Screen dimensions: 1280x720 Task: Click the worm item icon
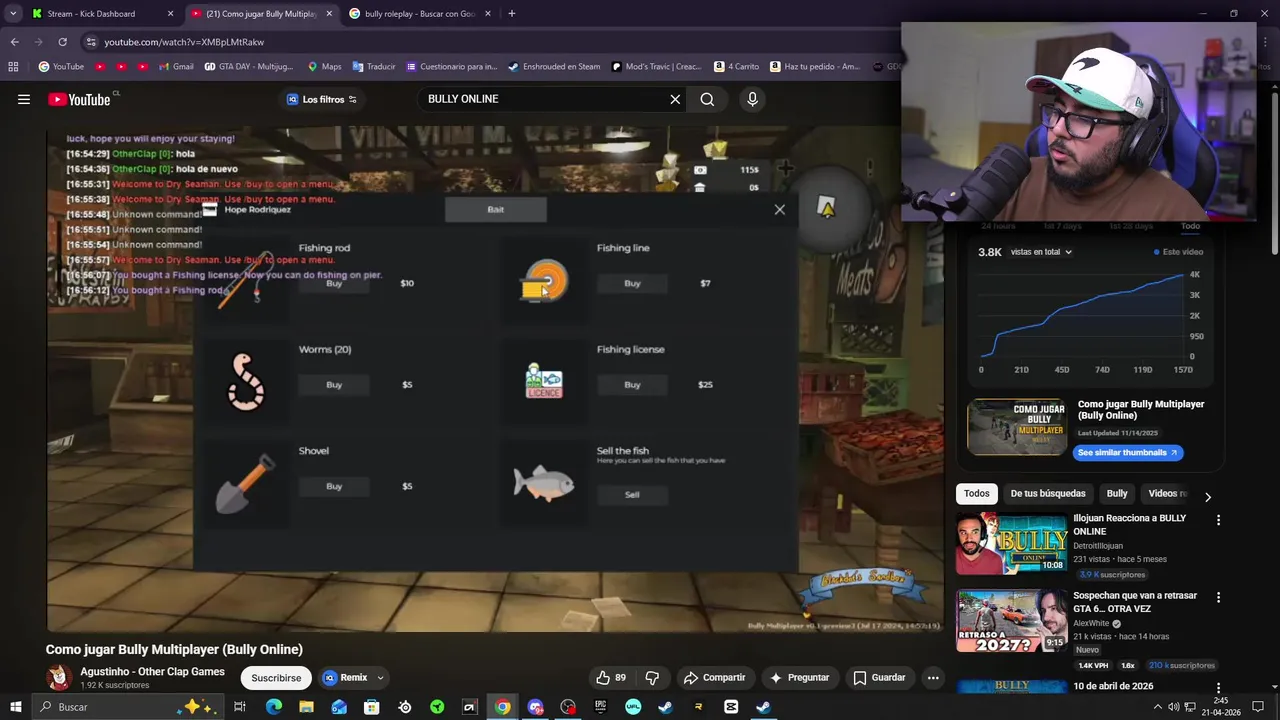246,382
